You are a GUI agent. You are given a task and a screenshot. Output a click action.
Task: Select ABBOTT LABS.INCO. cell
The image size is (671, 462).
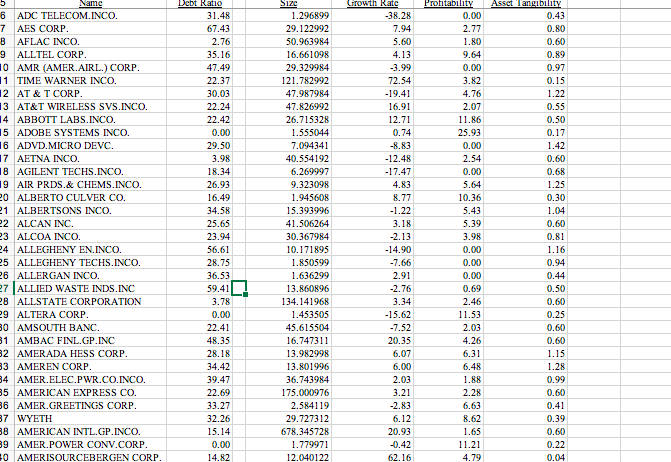pyautogui.click(x=91, y=119)
